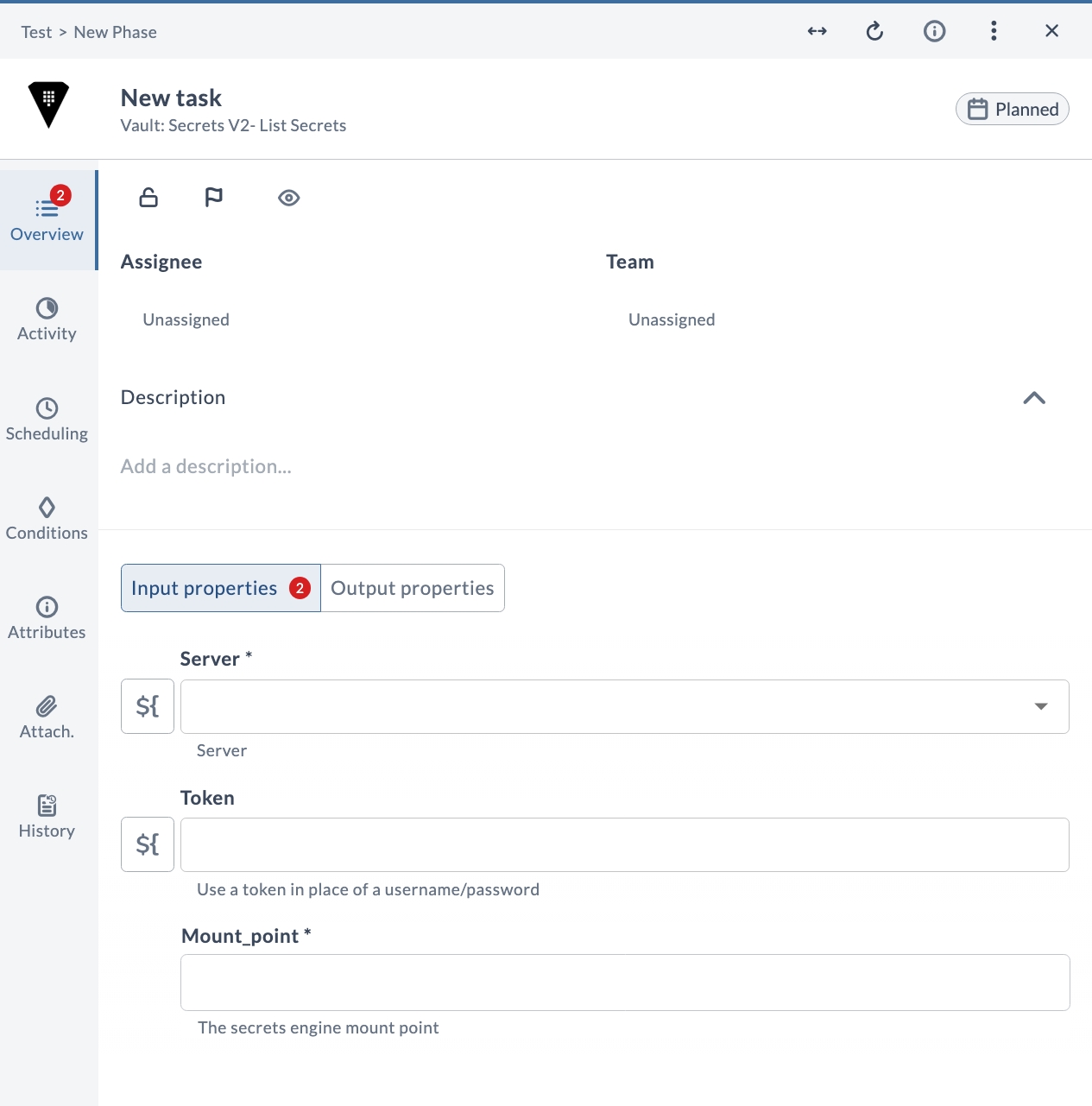
Task: Click the Test breadcrumb link
Action: pos(36,32)
